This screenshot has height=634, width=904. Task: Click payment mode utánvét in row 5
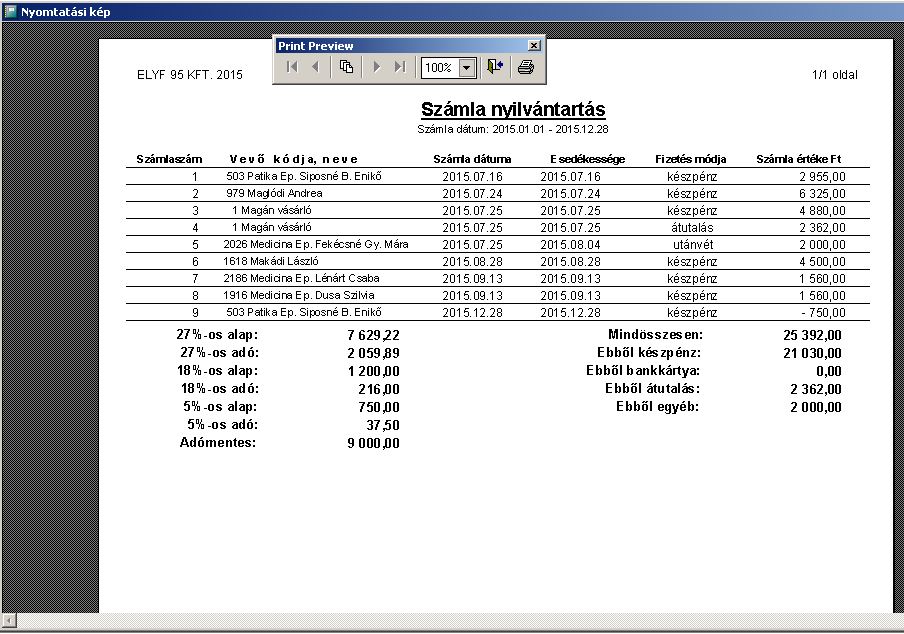(x=693, y=244)
